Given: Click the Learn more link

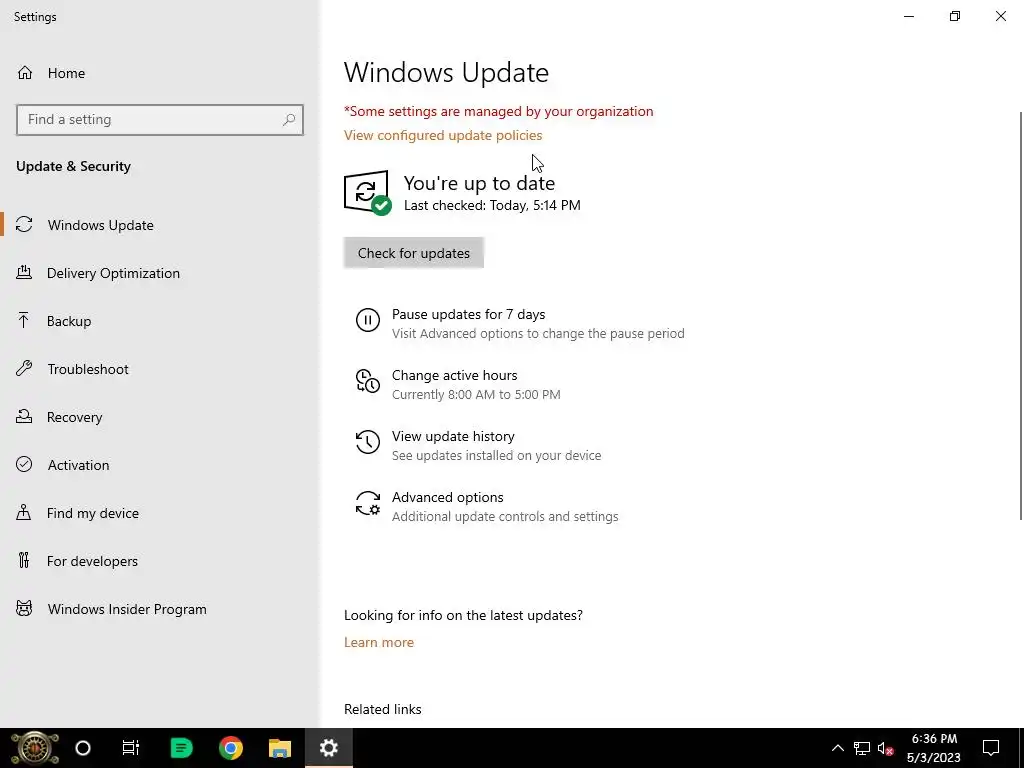Looking at the screenshot, I should (x=379, y=642).
